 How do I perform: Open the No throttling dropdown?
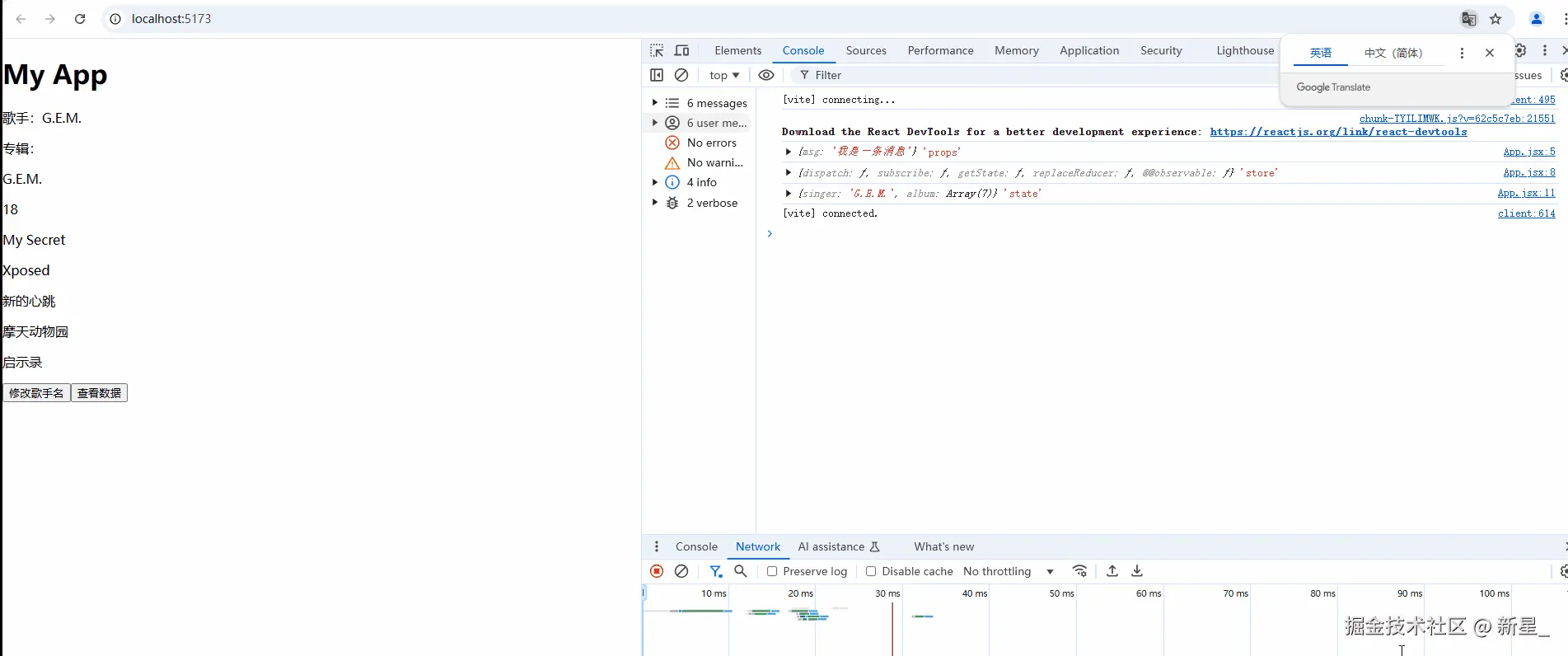pyautogui.click(x=1009, y=571)
